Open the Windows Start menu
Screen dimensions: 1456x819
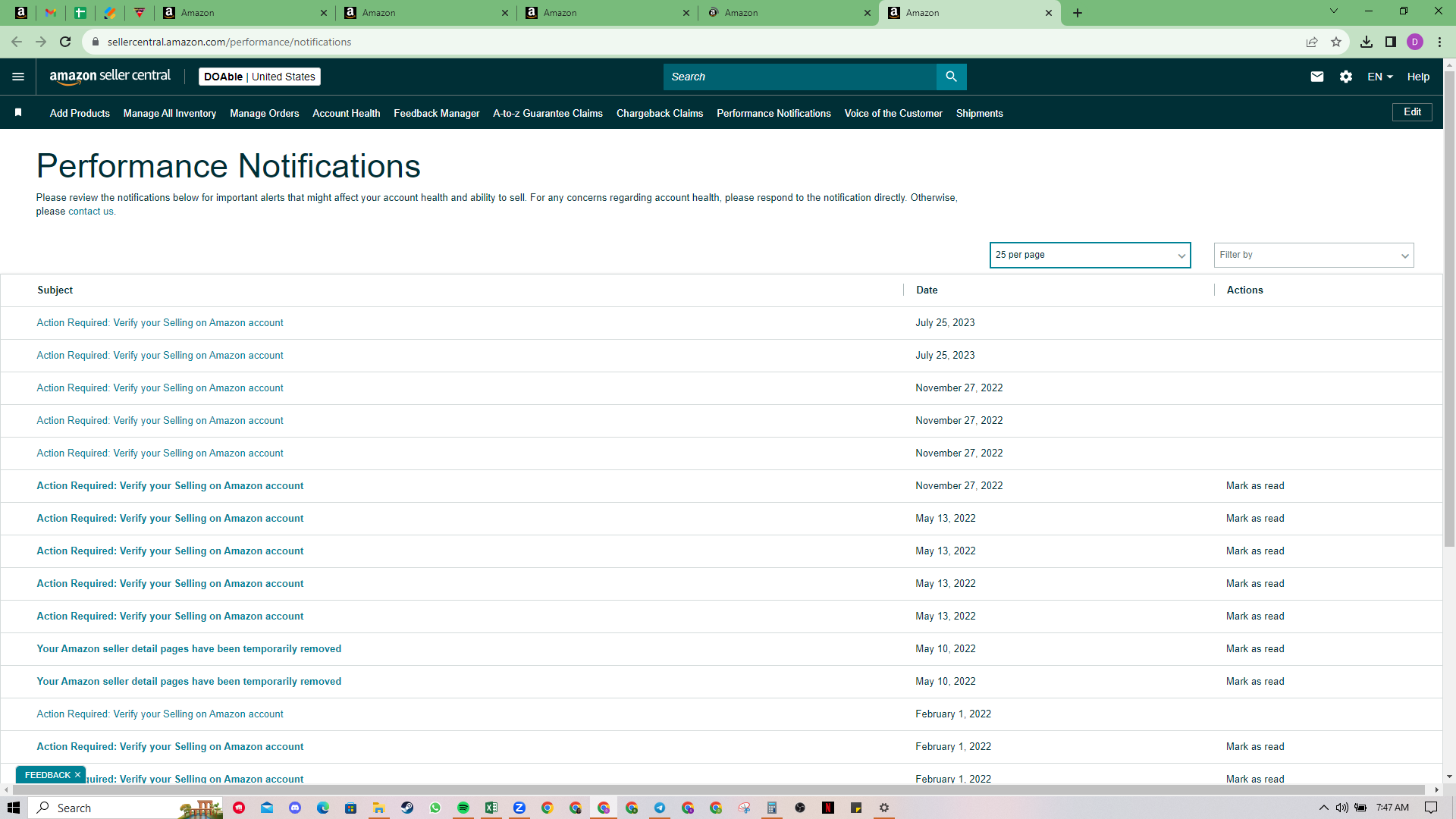pos(14,808)
